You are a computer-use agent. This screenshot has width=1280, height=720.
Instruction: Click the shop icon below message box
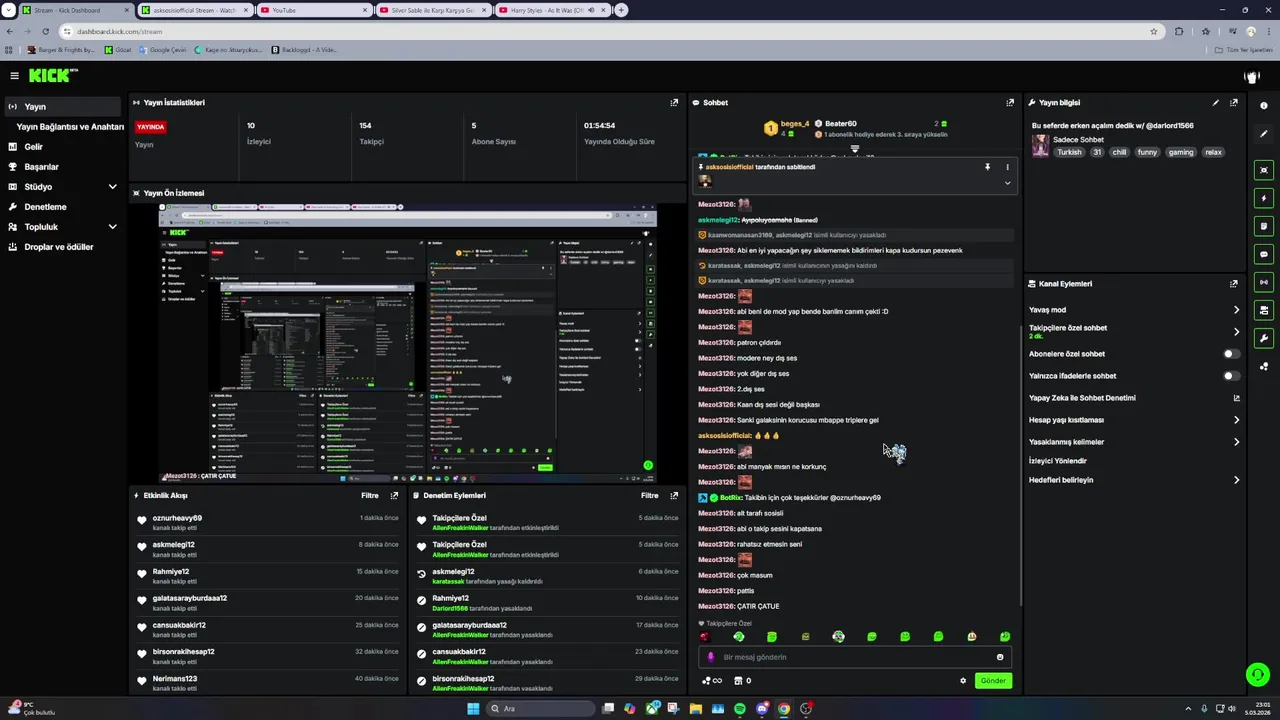click(738, 680)
